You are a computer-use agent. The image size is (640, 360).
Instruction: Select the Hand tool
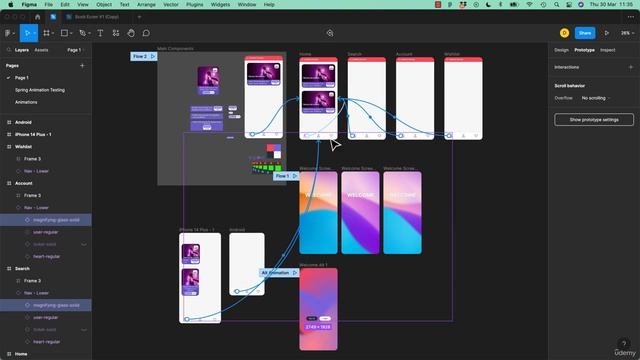pyautogui.click(x=131, y=33)
